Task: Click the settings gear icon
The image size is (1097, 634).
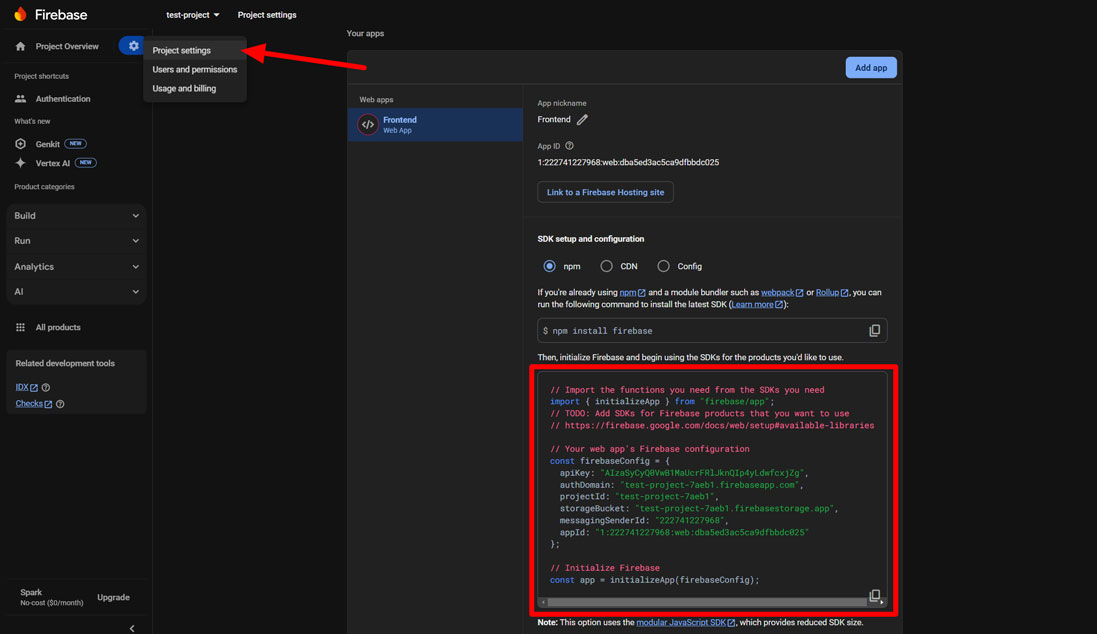Action: coord(133,46)
